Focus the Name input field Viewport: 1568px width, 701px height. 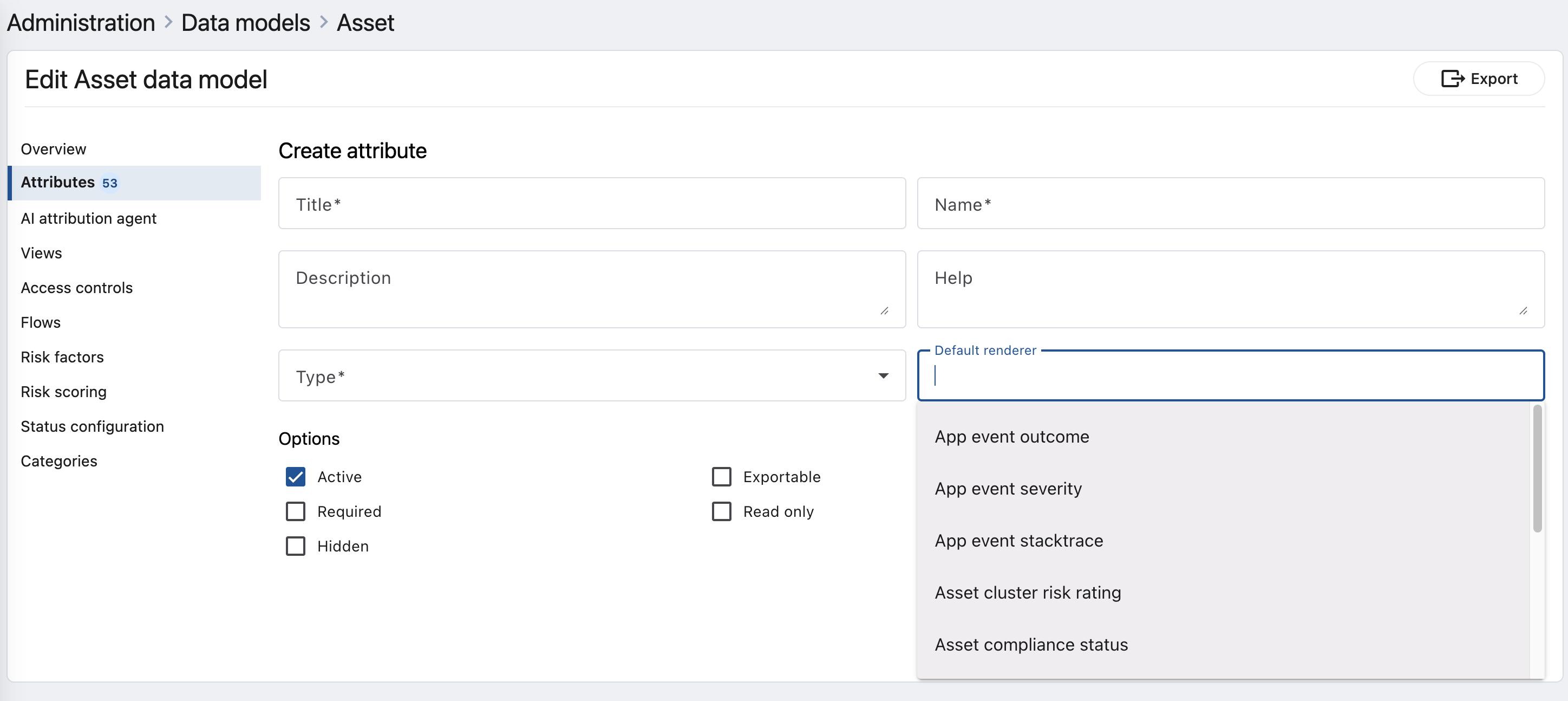(x=1230, y=204)
